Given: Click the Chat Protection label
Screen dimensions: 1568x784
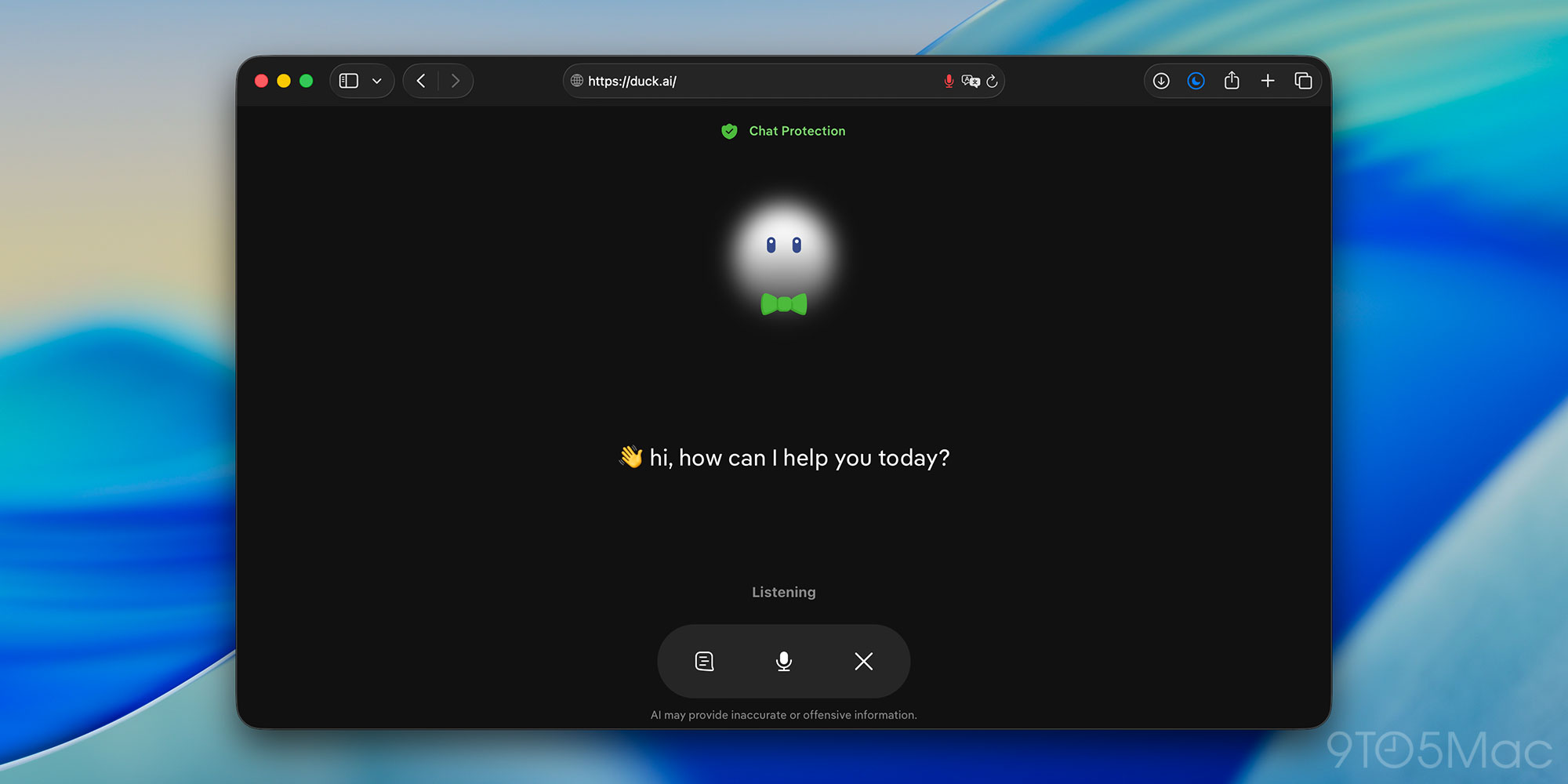Looking at the screenshot, I should 797,131.
